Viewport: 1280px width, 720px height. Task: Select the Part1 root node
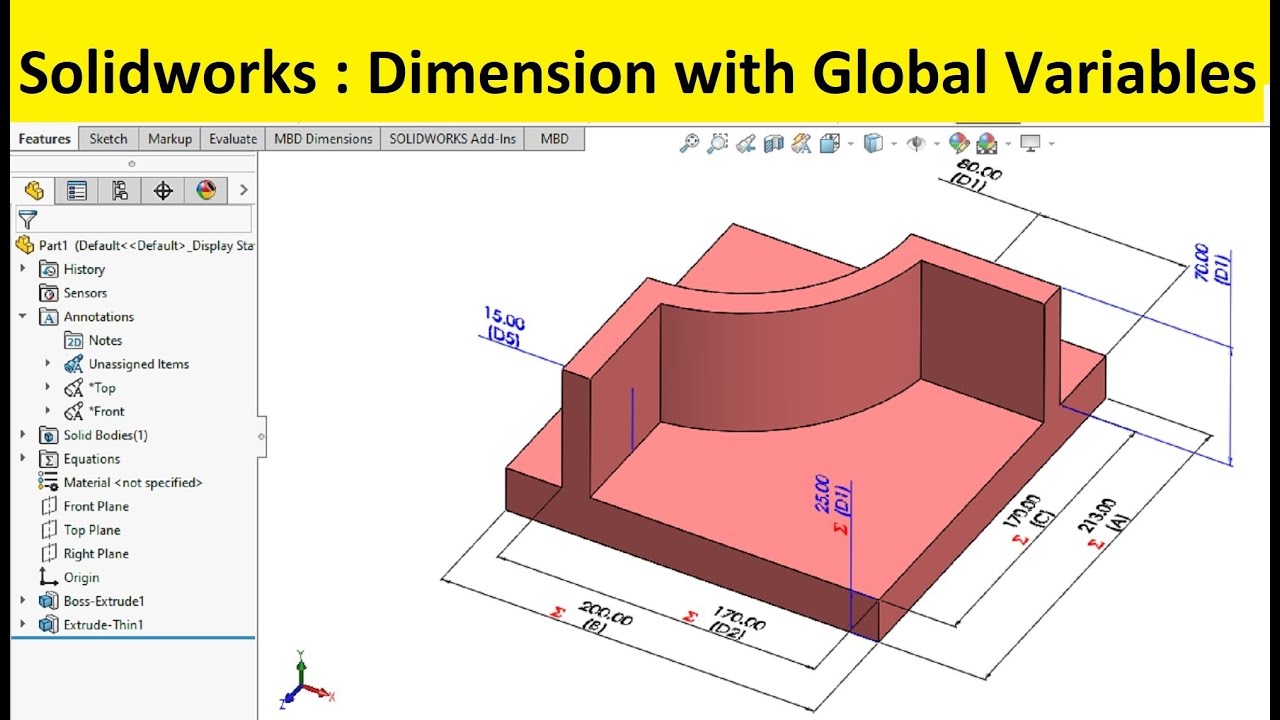134,245
